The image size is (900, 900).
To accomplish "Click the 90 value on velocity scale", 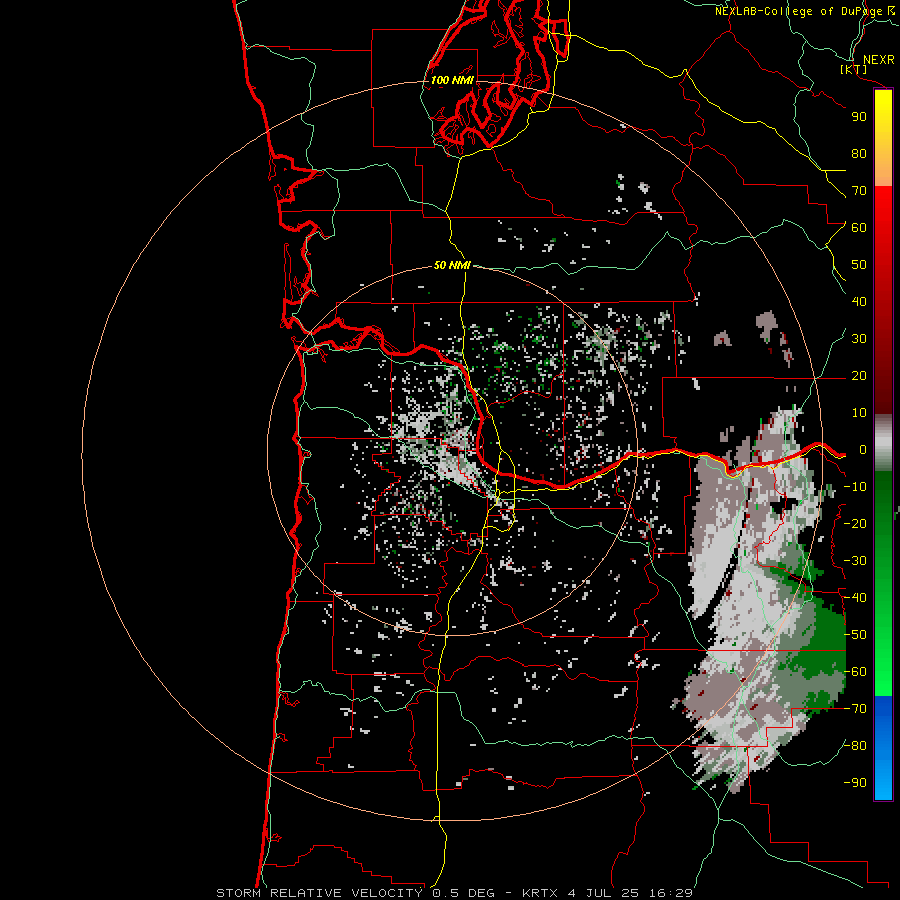I will coord(859,117).
